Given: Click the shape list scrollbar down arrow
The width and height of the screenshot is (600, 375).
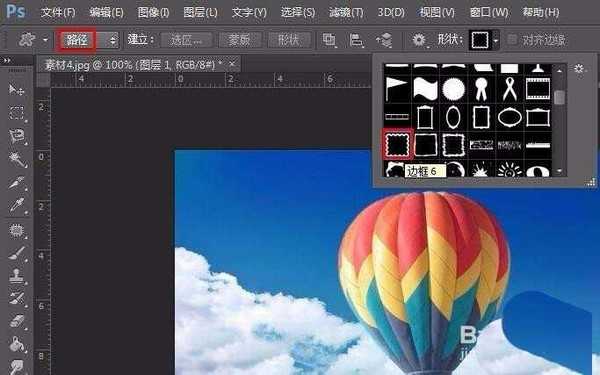Looking at the screenshot, I should pos(559,171).
